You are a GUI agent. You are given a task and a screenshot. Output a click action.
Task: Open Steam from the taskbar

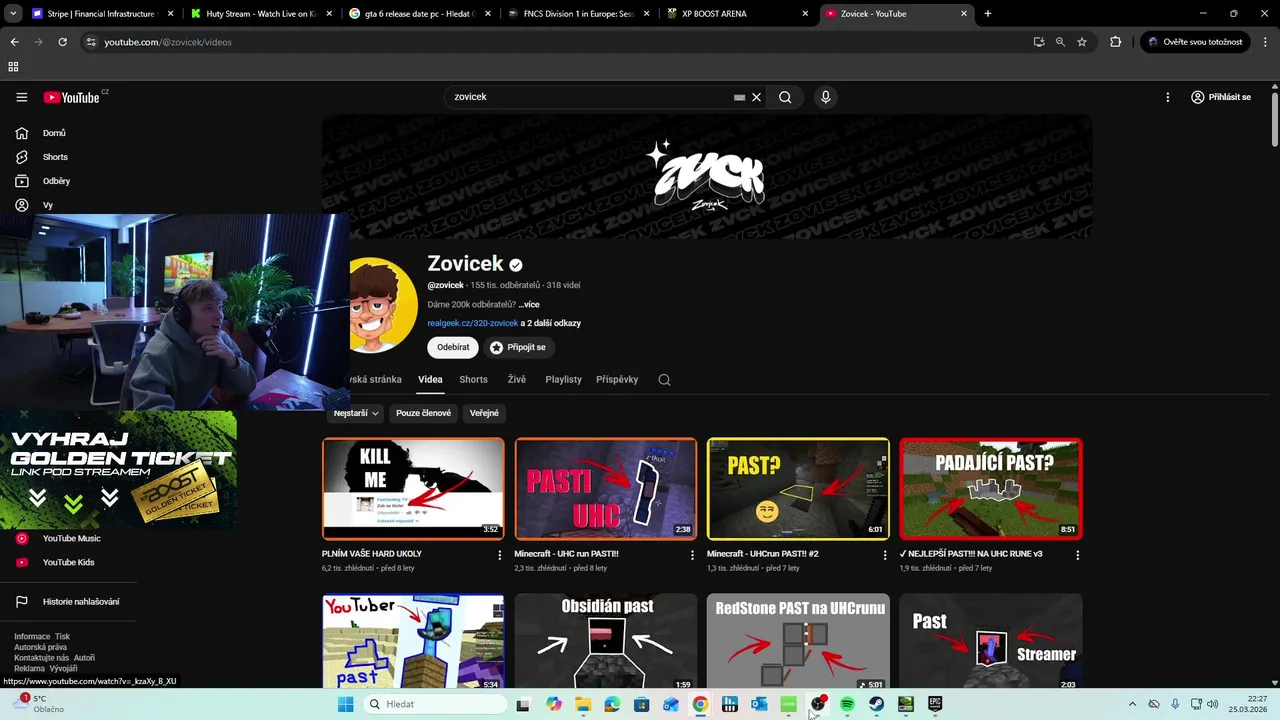point(876,704)
